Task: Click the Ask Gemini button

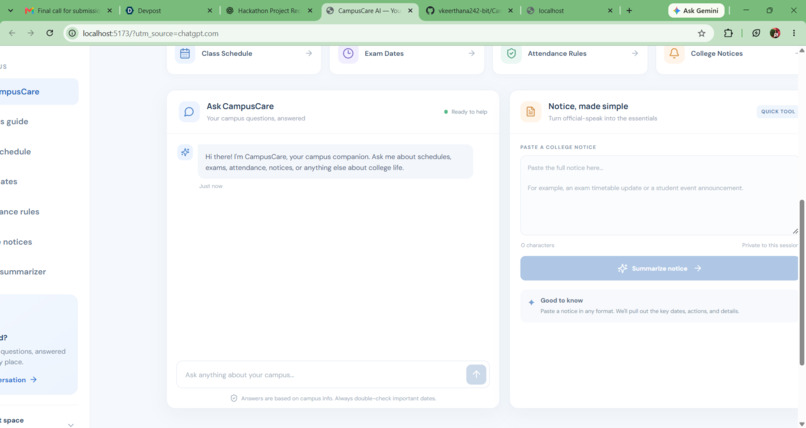Action: tap(696, 10)
